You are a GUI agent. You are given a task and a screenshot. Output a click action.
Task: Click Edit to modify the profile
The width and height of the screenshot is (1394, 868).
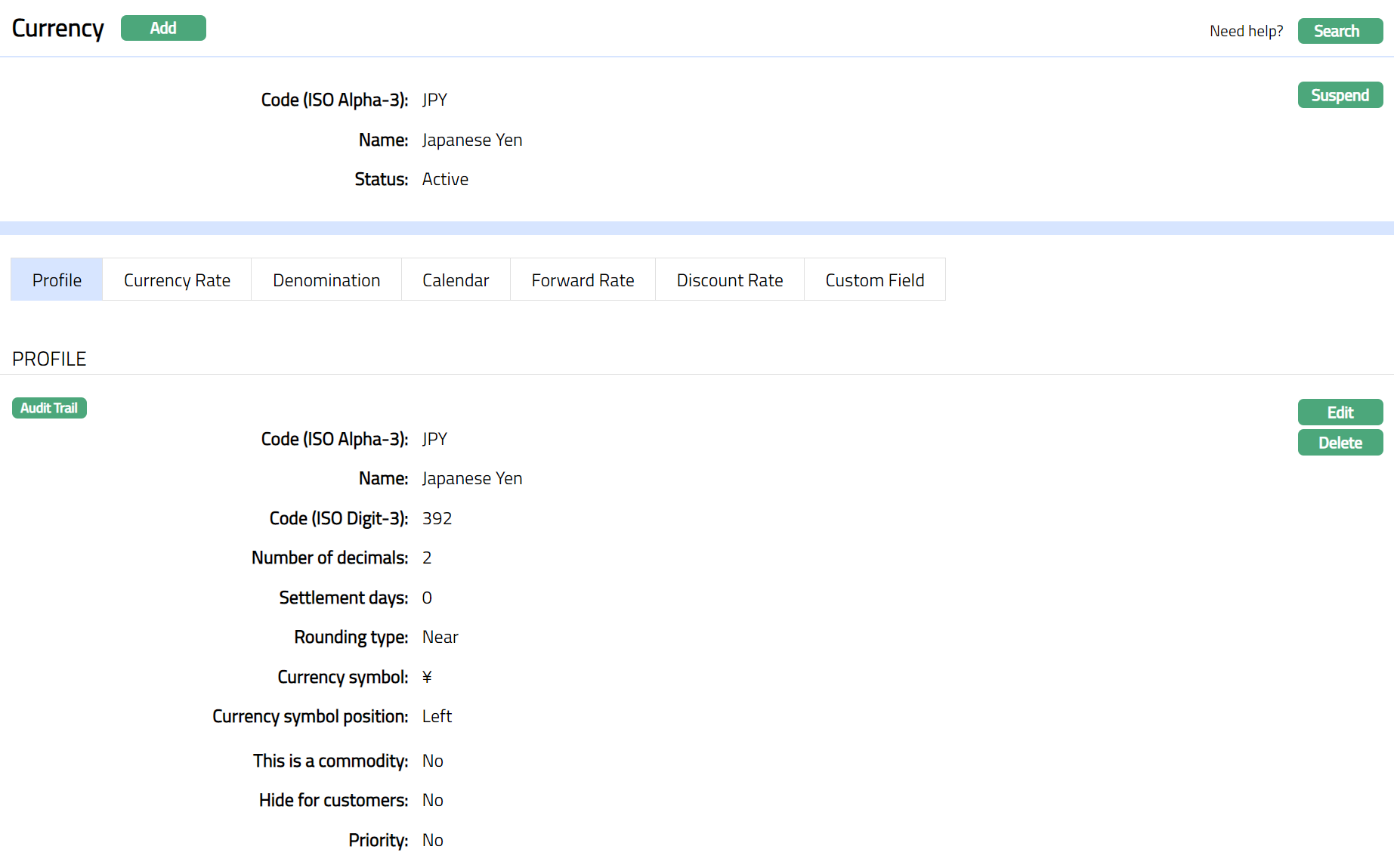click(x=1340, y=412)
